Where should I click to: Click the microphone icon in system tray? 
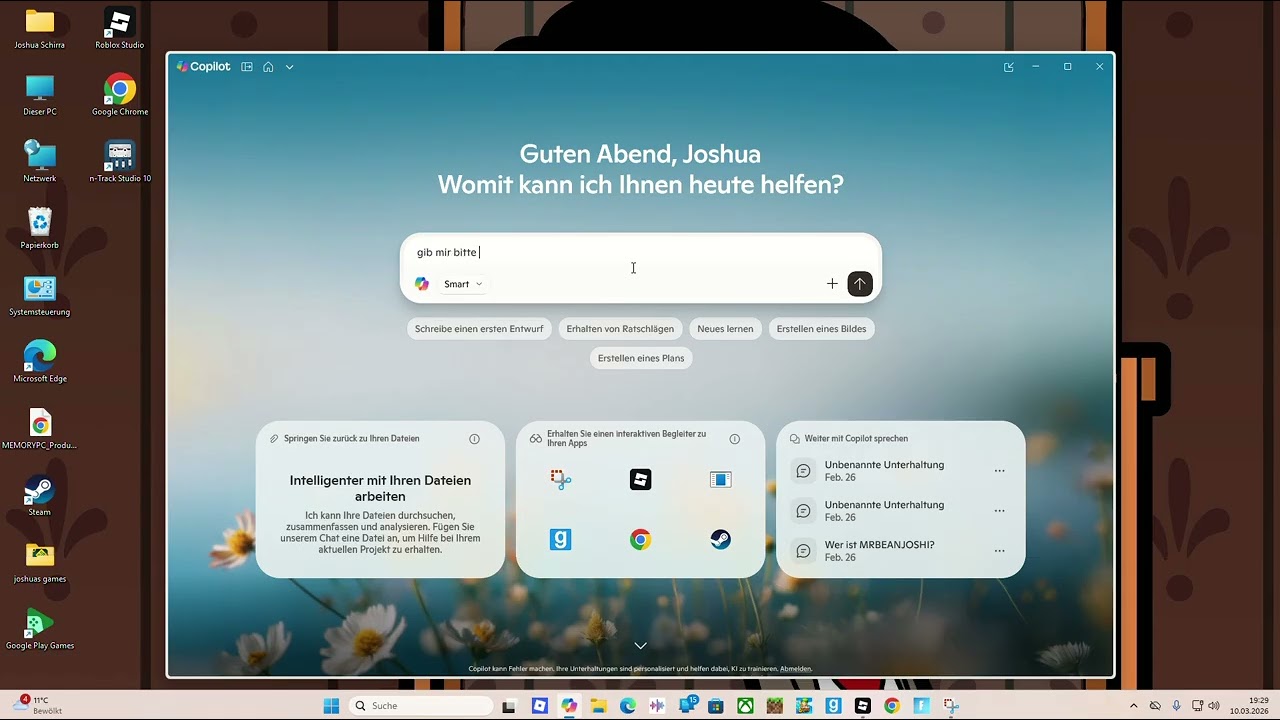coord(1177,706)
